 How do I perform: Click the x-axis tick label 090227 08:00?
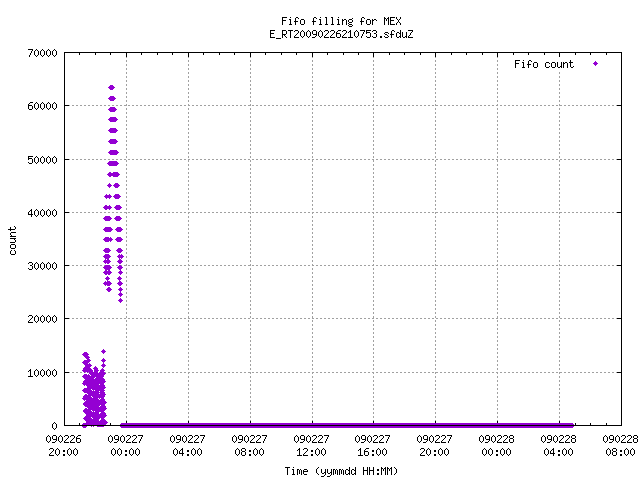[x=249, y=446]
